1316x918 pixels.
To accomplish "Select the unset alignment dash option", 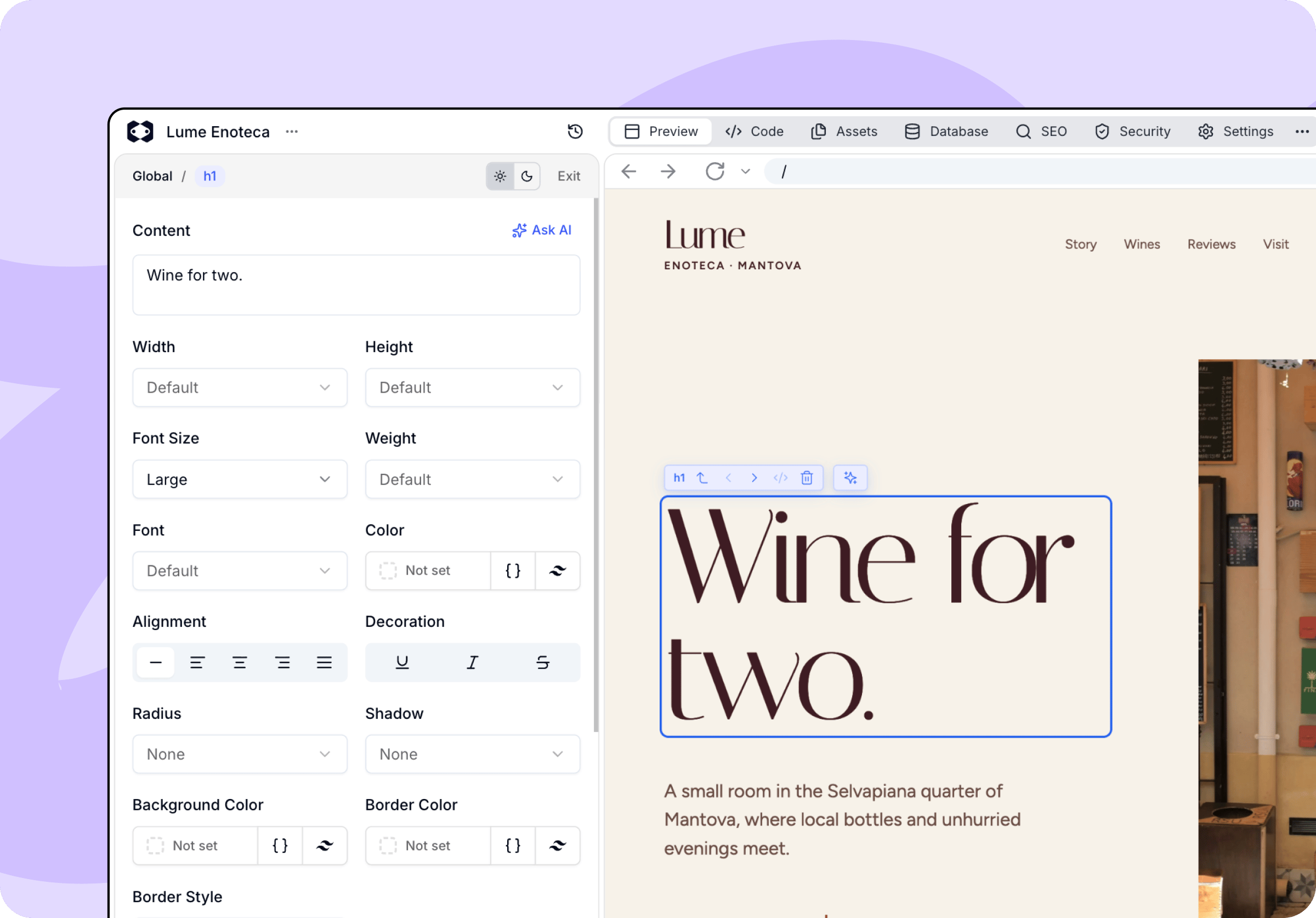I will pos(155,663).
